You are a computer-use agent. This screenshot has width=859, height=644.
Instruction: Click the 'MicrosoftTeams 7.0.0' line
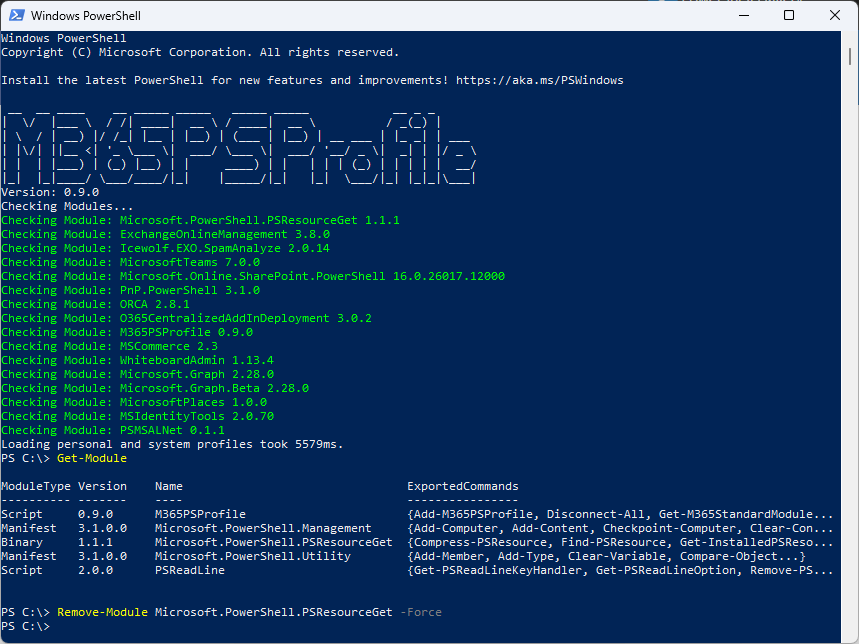(130, 262)
